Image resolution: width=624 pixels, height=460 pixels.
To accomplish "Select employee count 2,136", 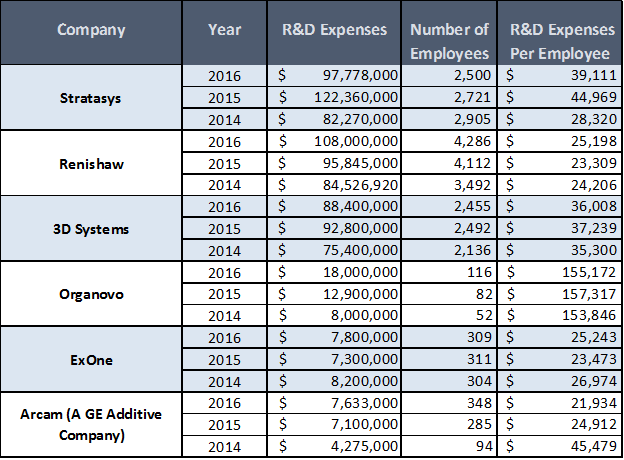I will coord(449,250).
